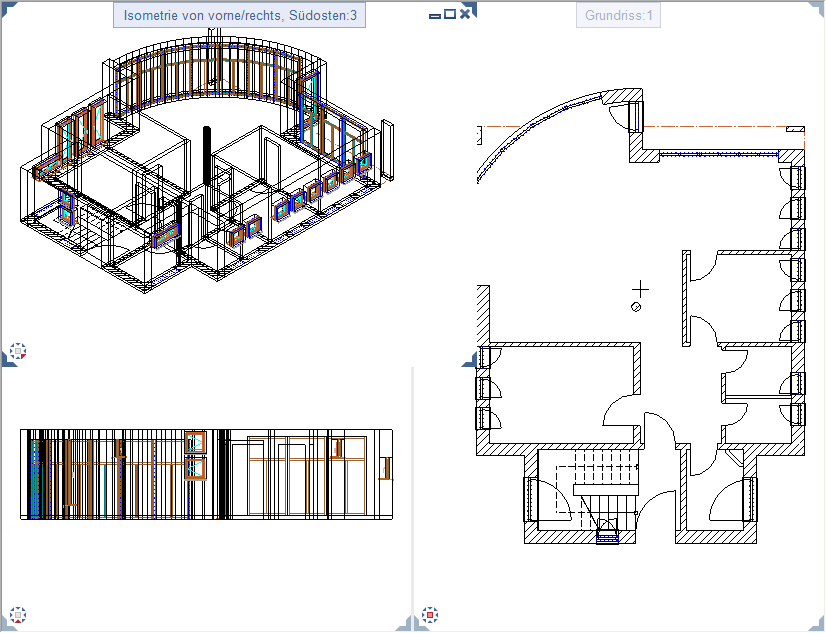Click the bottom-right corner handle of elevation viewport

pos(404,624)
